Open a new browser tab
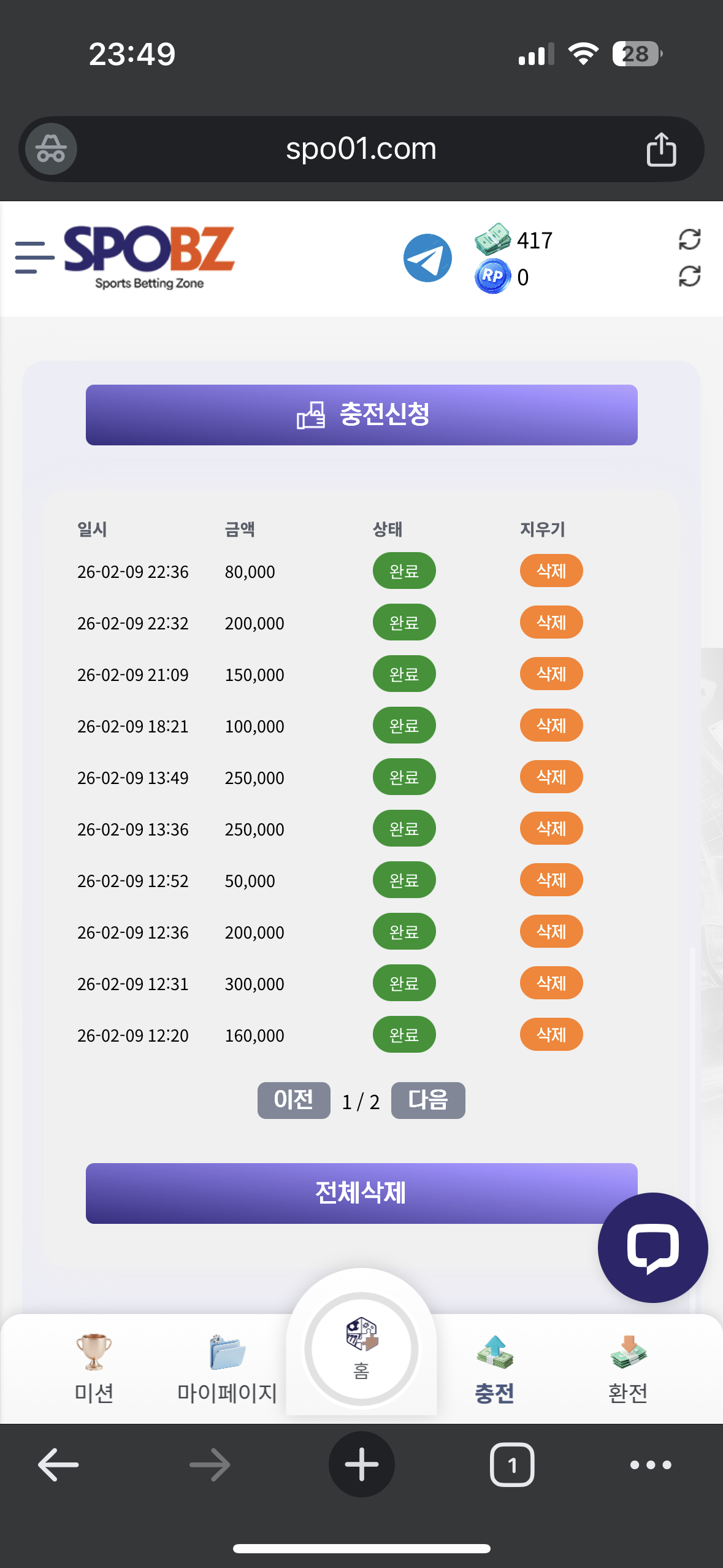The width and height of the screenshot is (723, 1568). pos(361,1464)
